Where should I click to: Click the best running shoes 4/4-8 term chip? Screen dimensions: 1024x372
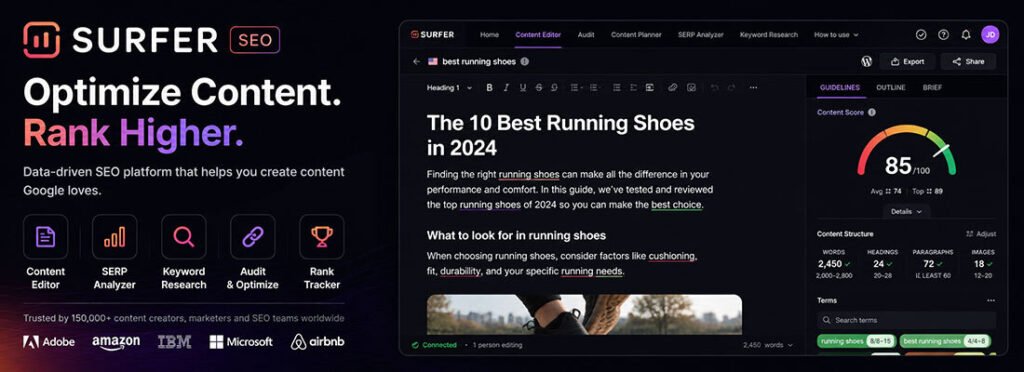[945, 341]
